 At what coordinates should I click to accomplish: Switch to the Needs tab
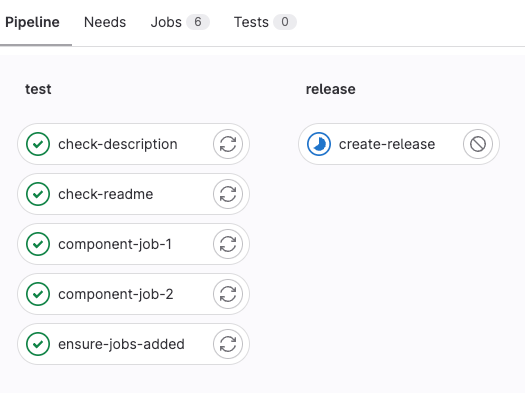[105, 22]
